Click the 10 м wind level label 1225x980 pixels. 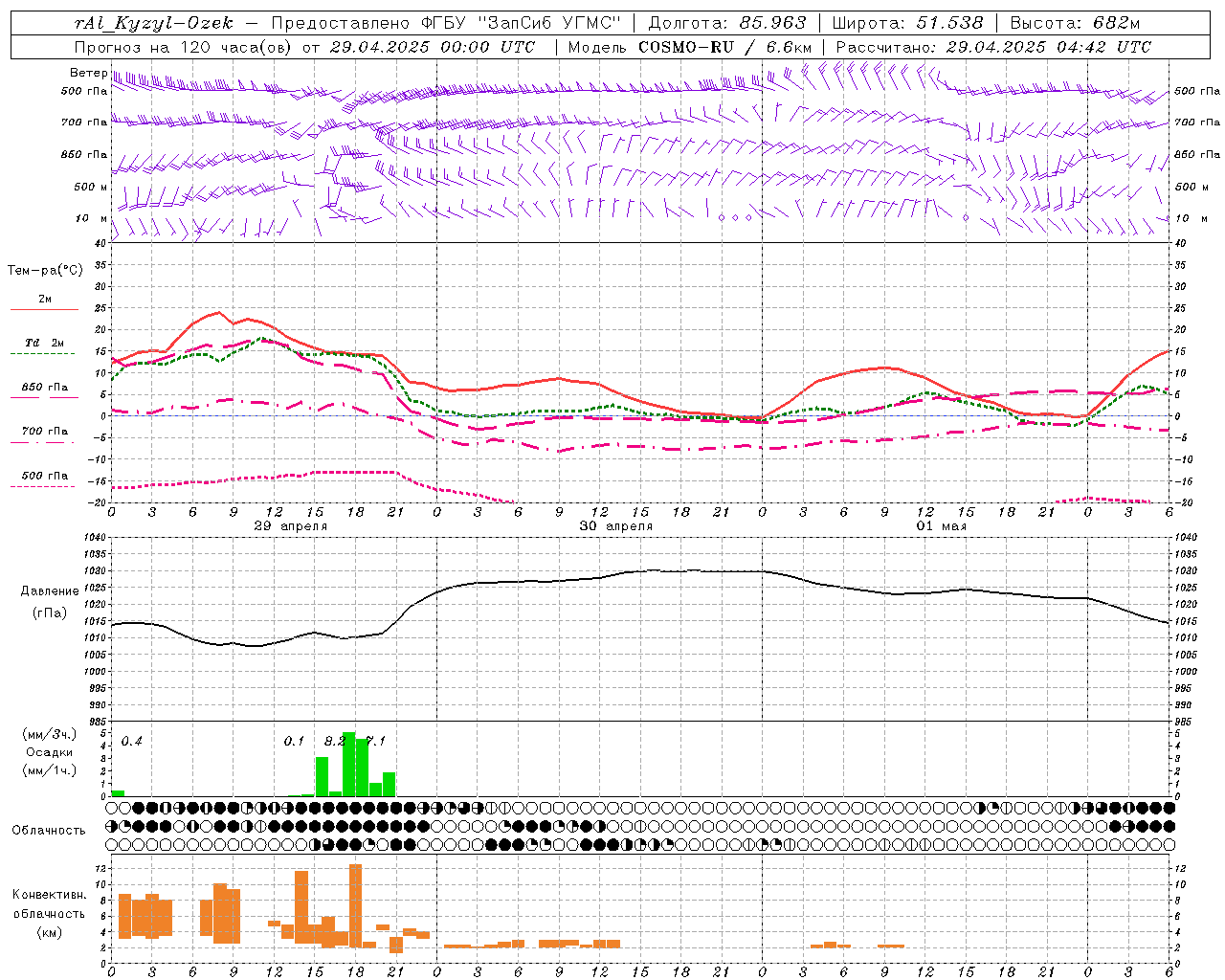[91, 218]
